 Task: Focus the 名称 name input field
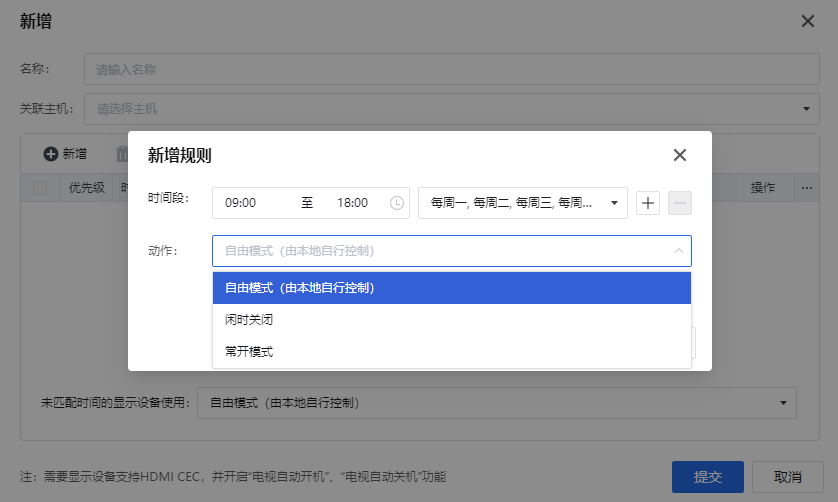pos(450,70)
